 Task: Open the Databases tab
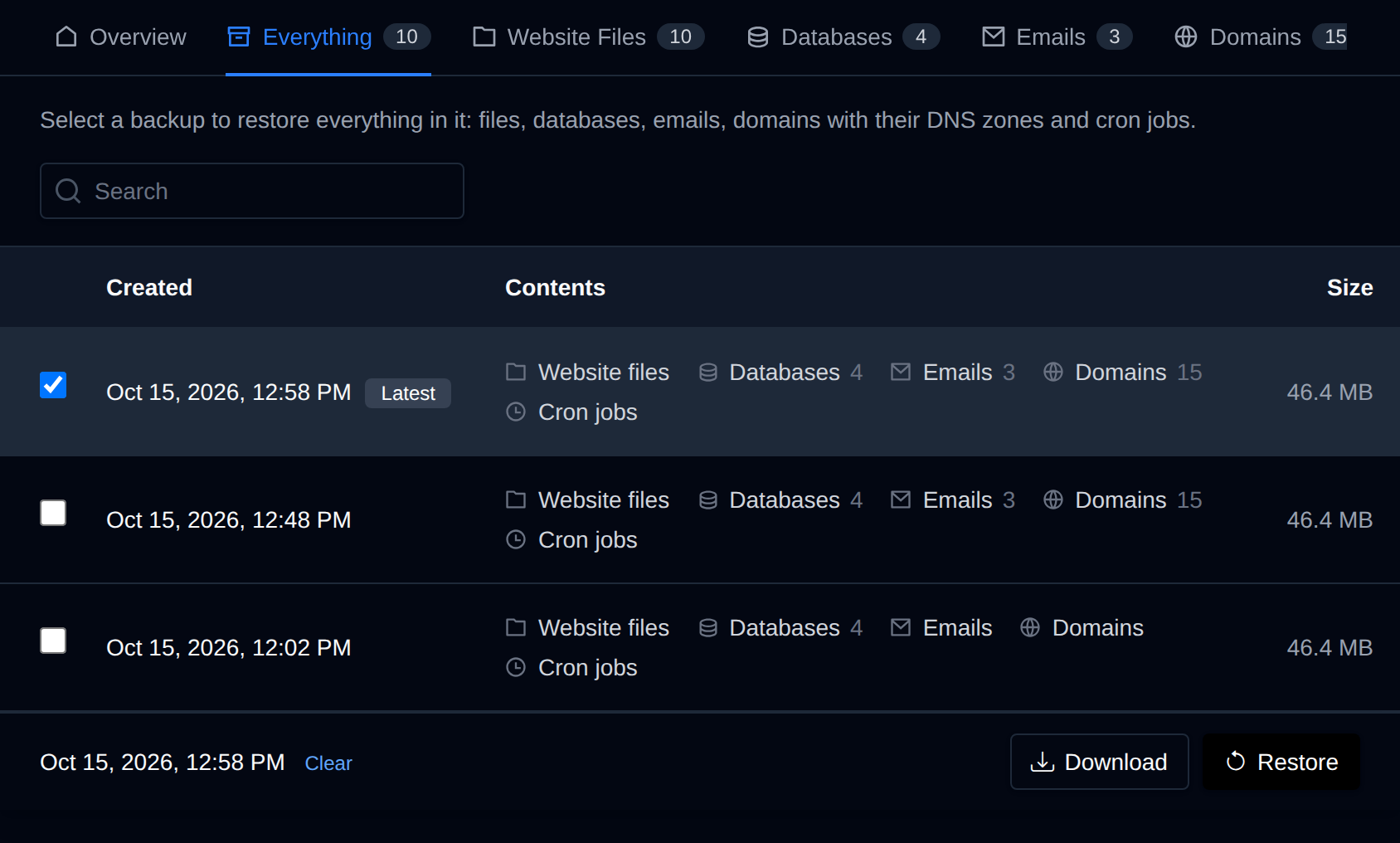843,37
